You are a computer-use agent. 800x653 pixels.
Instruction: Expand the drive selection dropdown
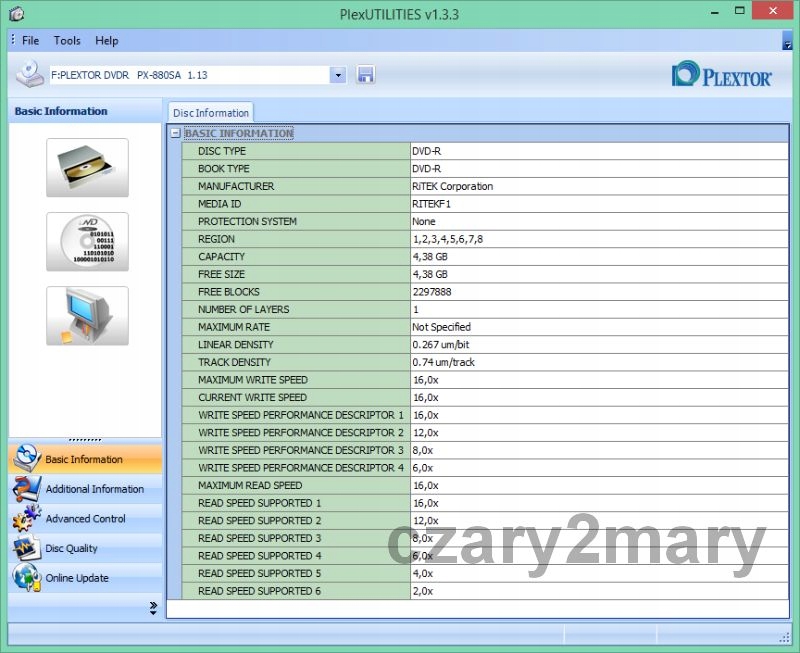pyautogui.click(x=338, y=75)
